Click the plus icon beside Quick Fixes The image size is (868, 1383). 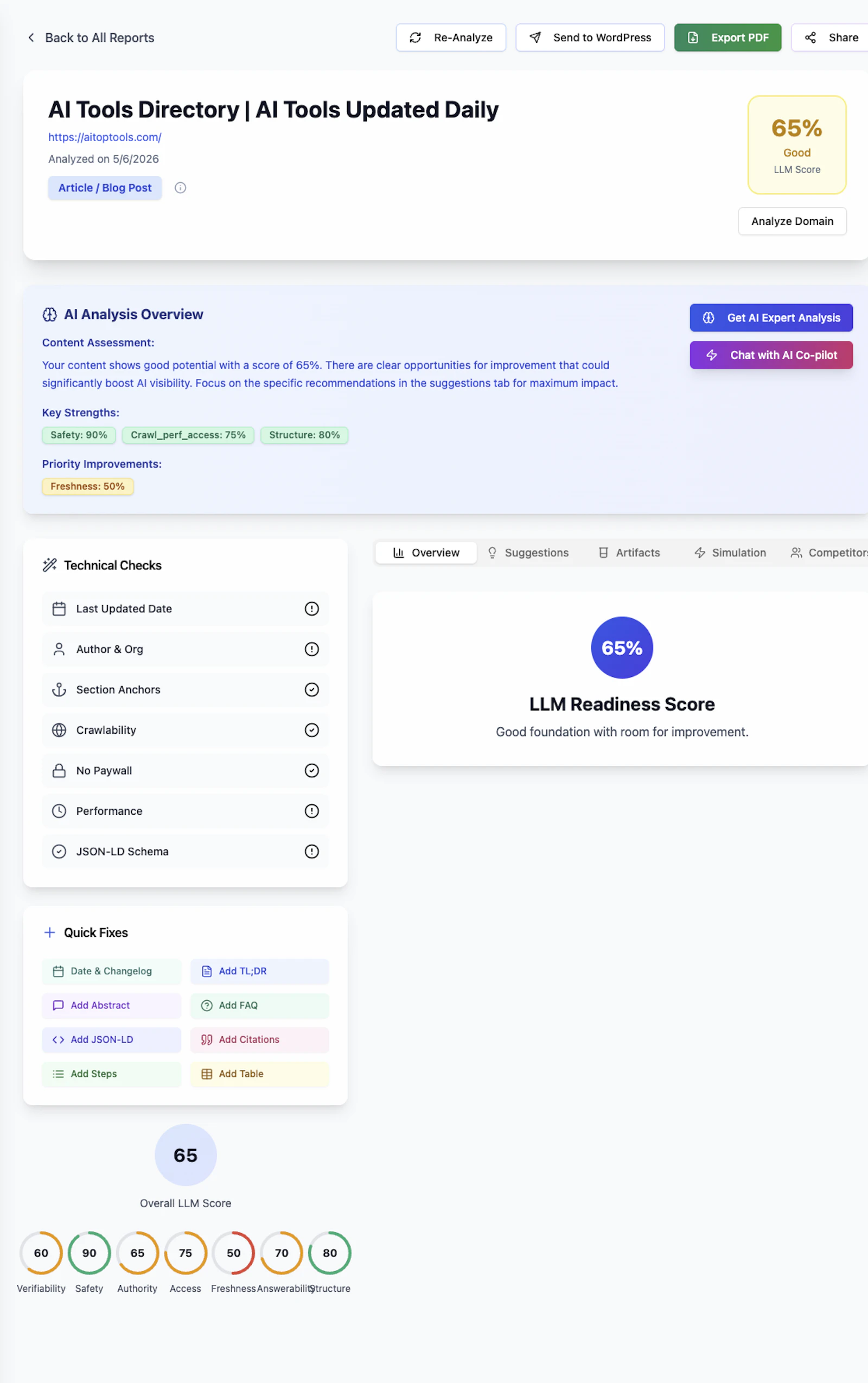pos(50,932)
